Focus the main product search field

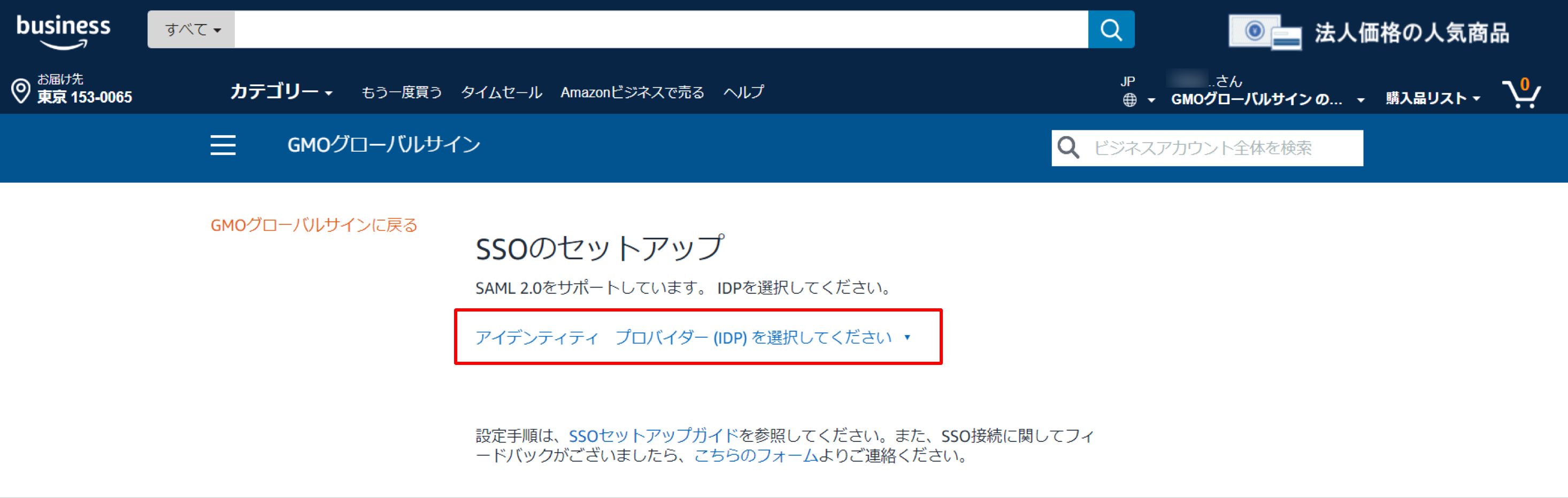tap(661, 29)
